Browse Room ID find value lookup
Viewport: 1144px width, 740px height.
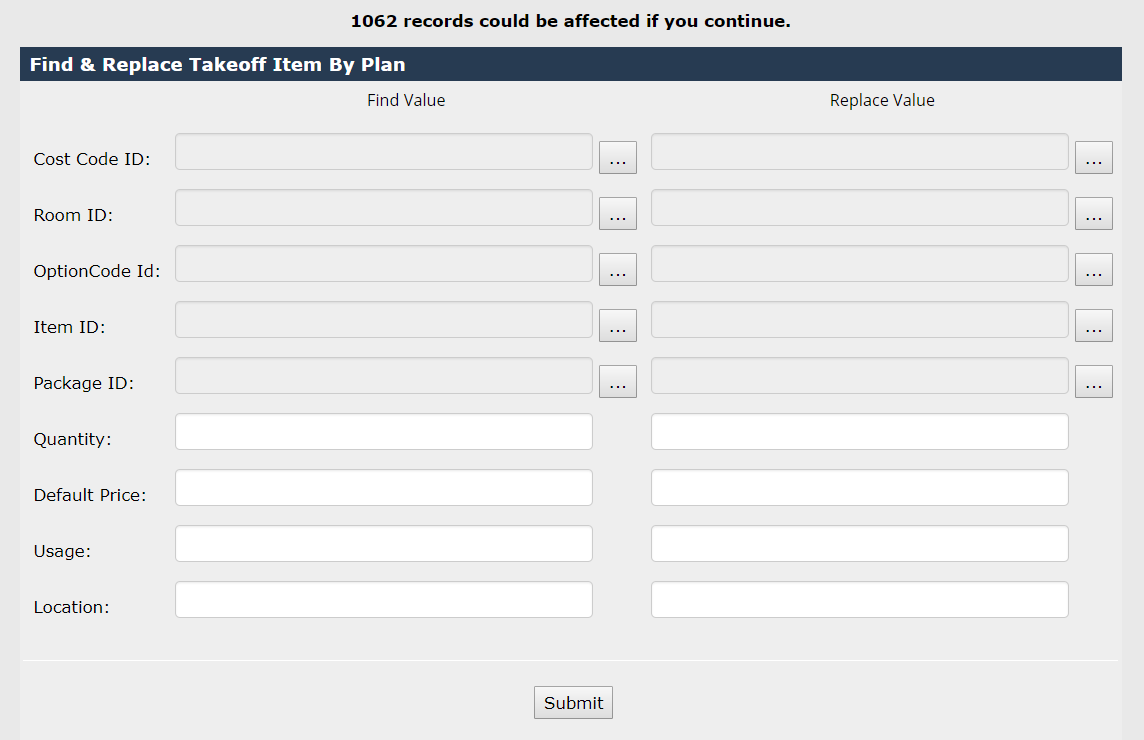[x=617, y=214]
